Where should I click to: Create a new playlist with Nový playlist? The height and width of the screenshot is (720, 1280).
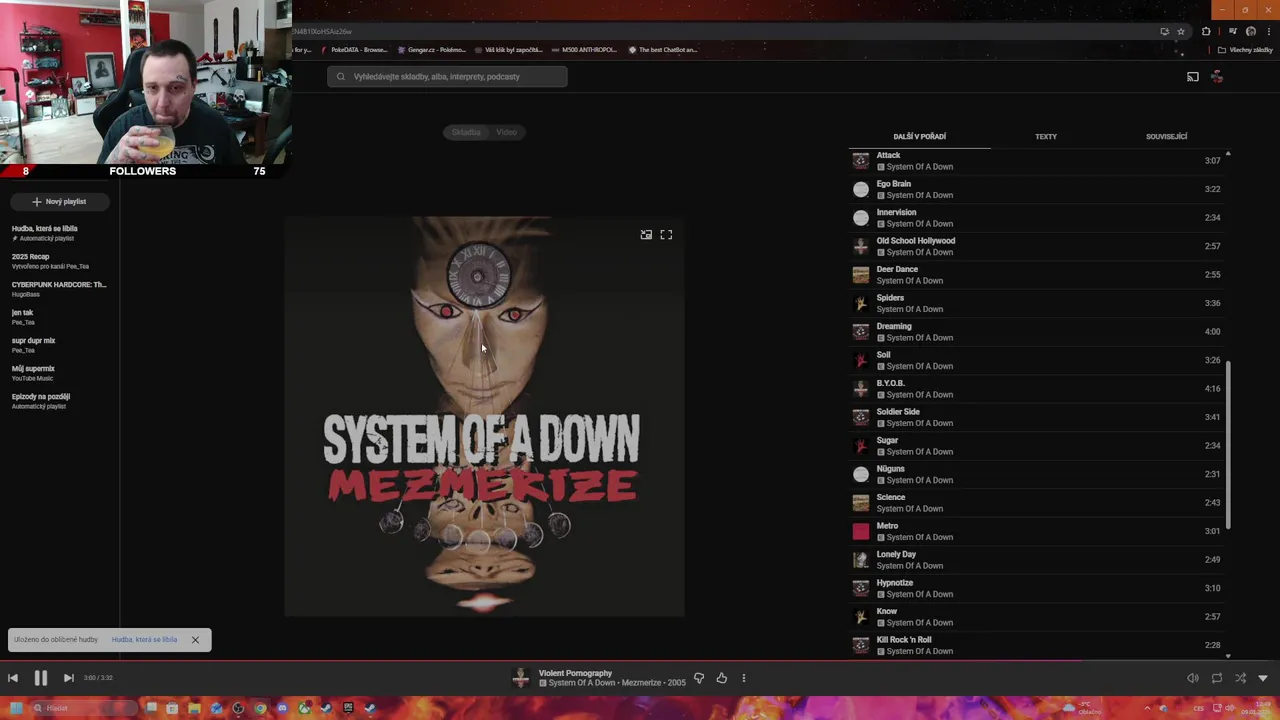(59, 201)
